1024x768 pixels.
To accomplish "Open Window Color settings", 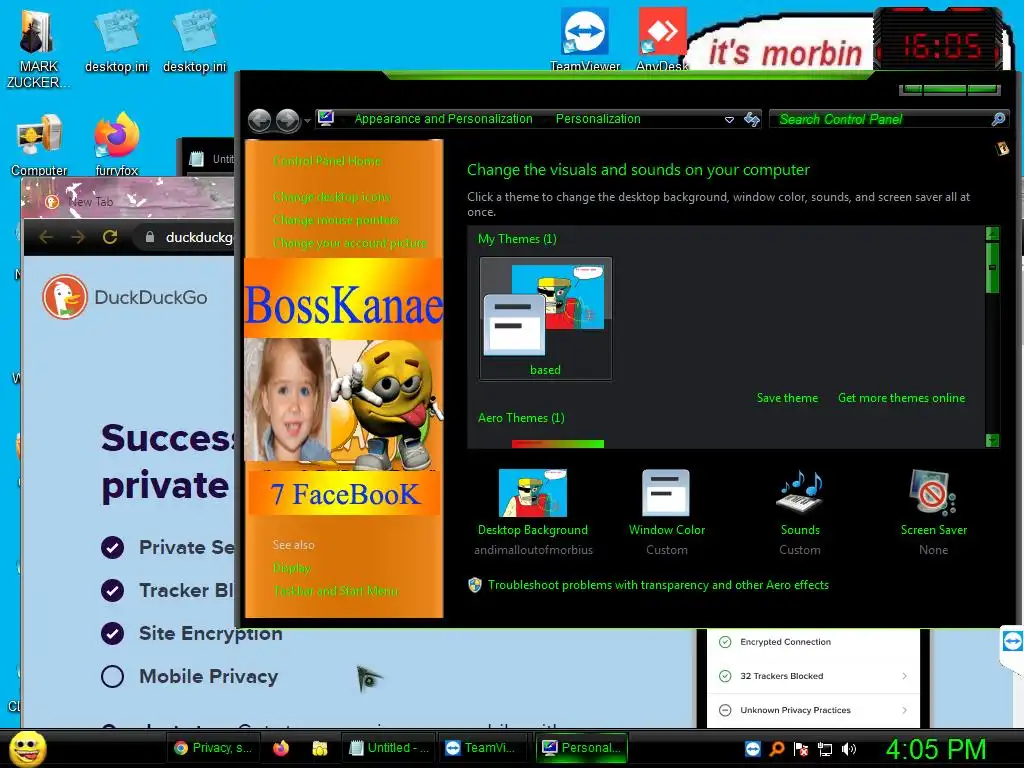I will pos(667,512).
